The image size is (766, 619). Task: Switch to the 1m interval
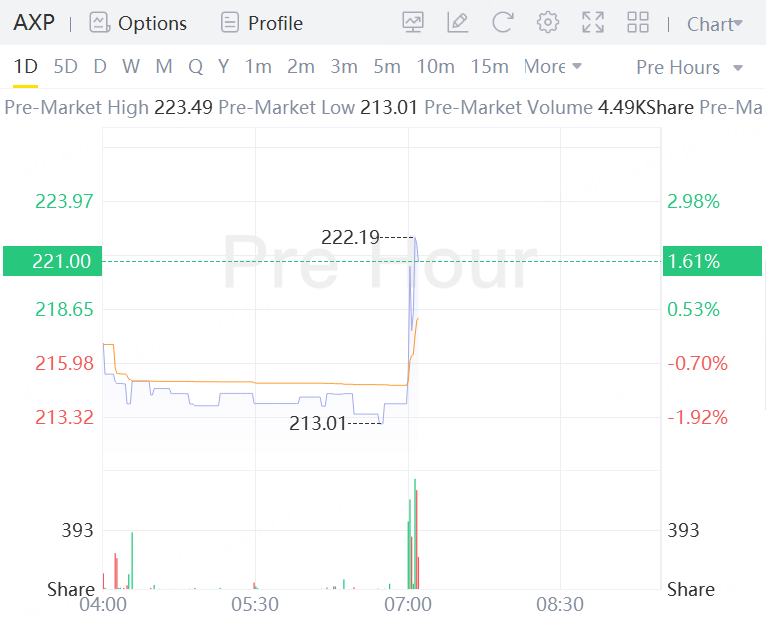(x=258, y=67)
